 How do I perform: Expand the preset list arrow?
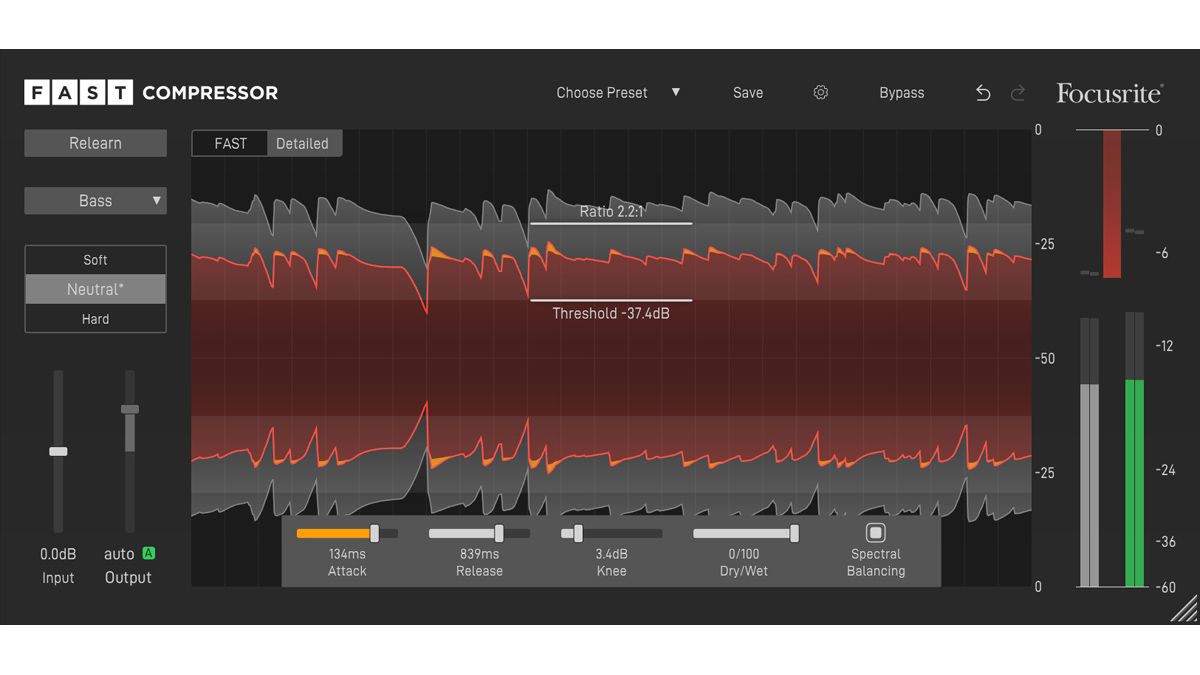(x=676, y=92)
